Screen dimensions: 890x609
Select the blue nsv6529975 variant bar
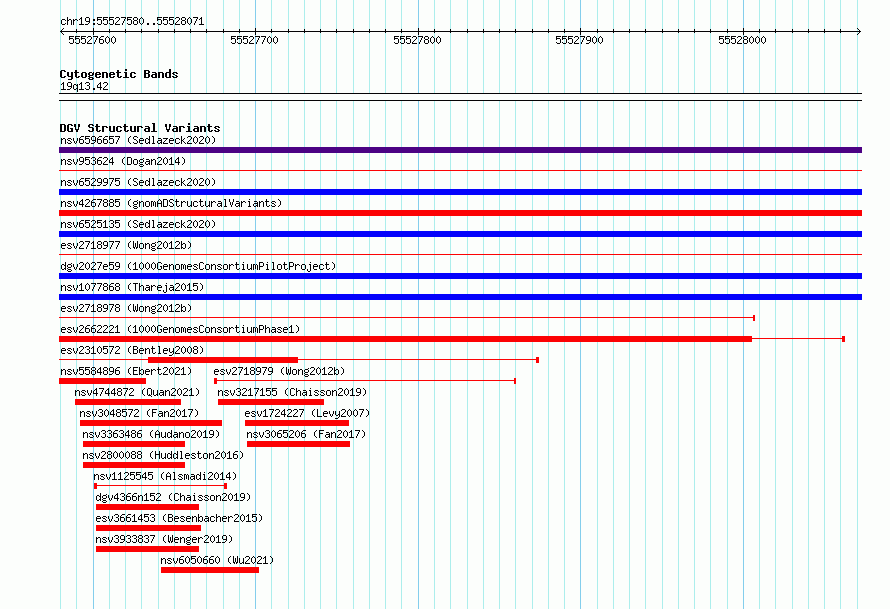460,192
